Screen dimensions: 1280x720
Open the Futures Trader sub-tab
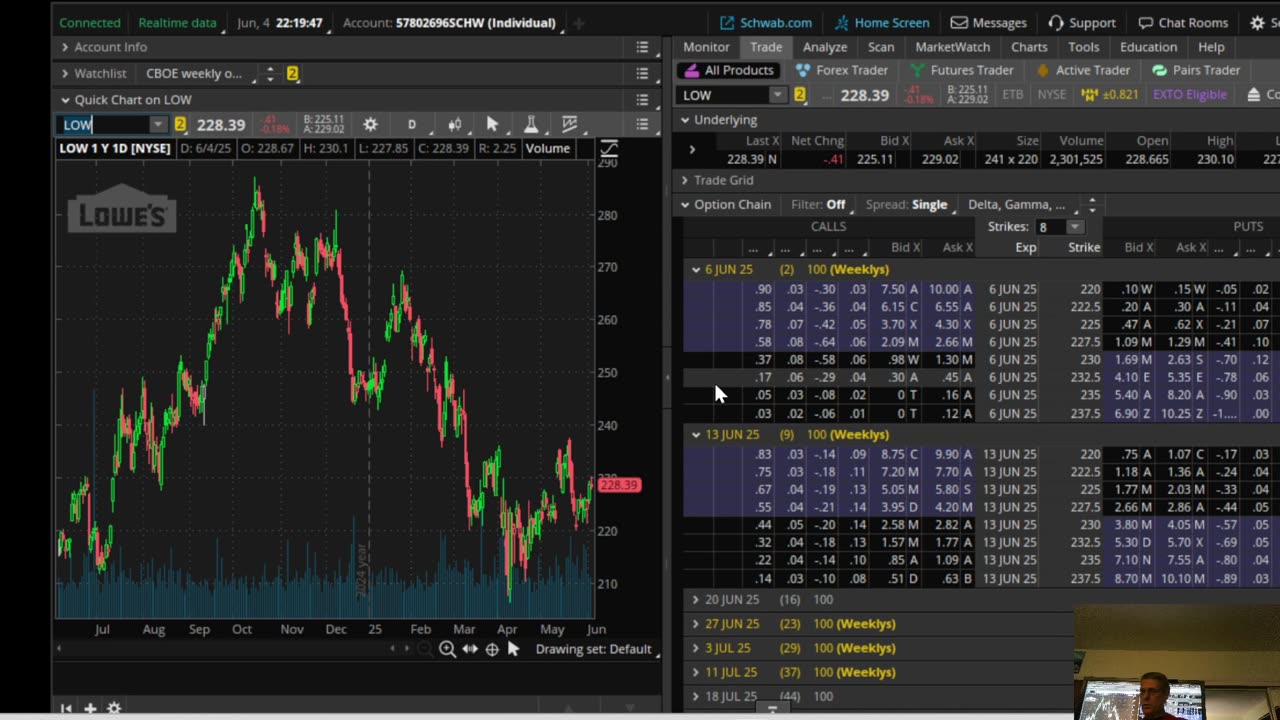(x=961, y=70)
